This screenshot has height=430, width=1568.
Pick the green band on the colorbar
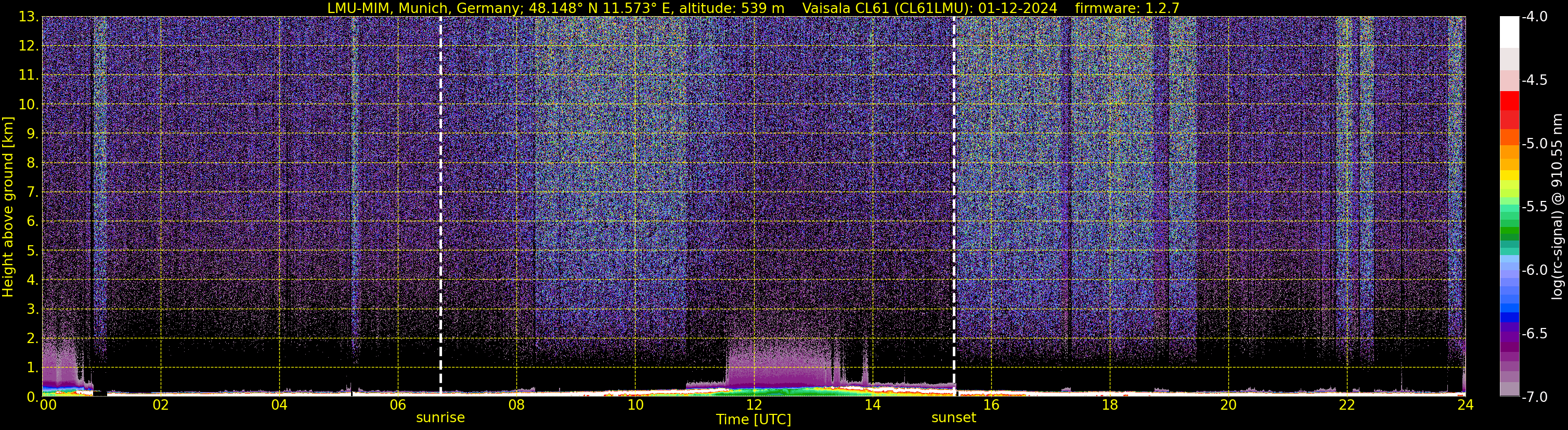[1509, 233]
